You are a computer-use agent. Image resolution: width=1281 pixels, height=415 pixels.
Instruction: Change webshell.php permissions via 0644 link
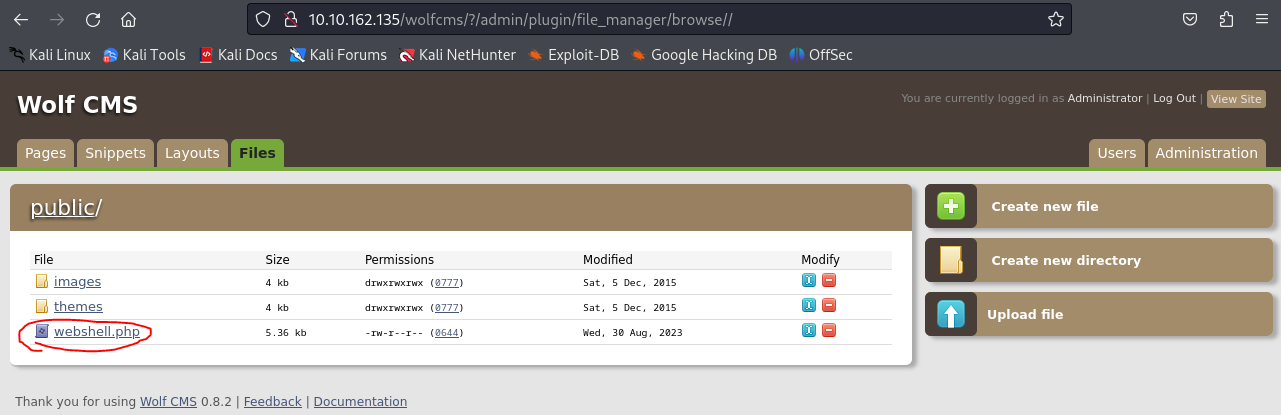tap(445, 332)
